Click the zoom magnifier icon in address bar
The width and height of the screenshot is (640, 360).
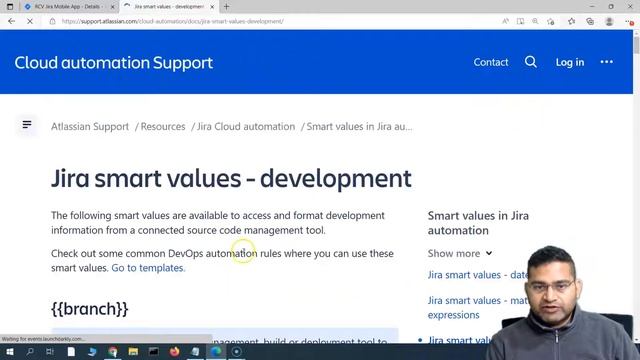tap(535, 21)
